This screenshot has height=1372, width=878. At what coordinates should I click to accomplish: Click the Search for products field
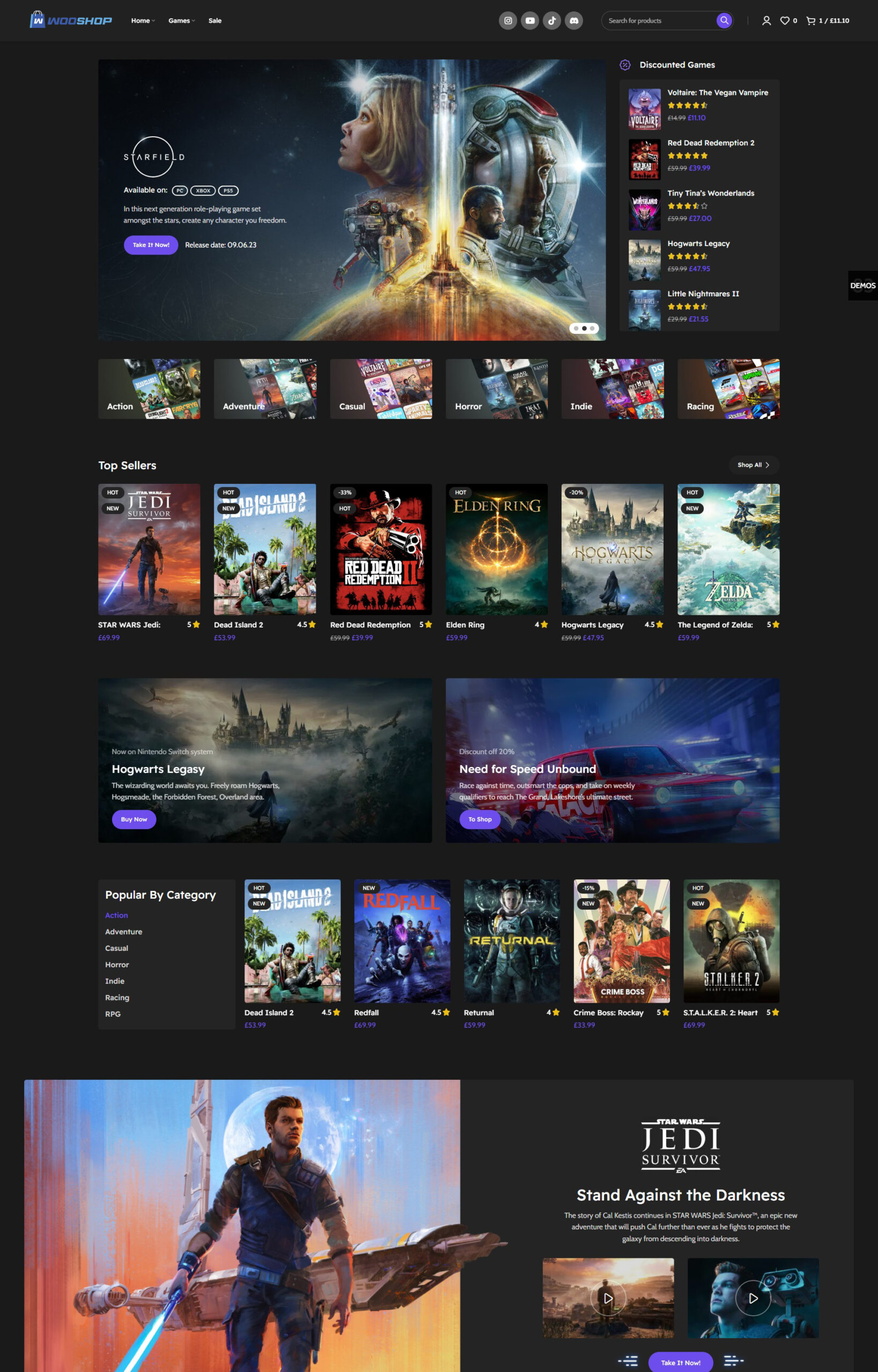tap(658, 20)
